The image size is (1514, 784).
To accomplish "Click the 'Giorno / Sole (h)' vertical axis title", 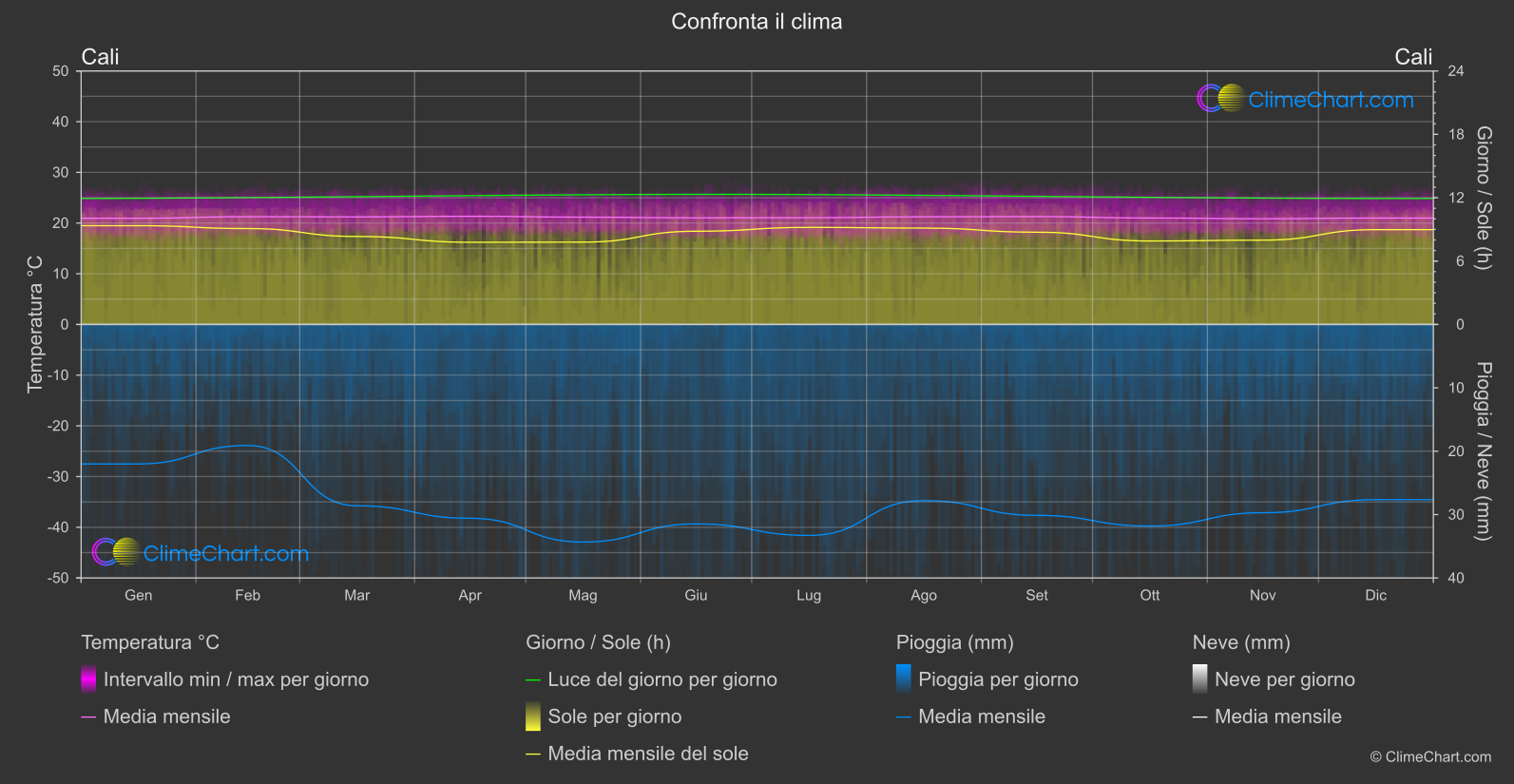I will pos(1484,198).
